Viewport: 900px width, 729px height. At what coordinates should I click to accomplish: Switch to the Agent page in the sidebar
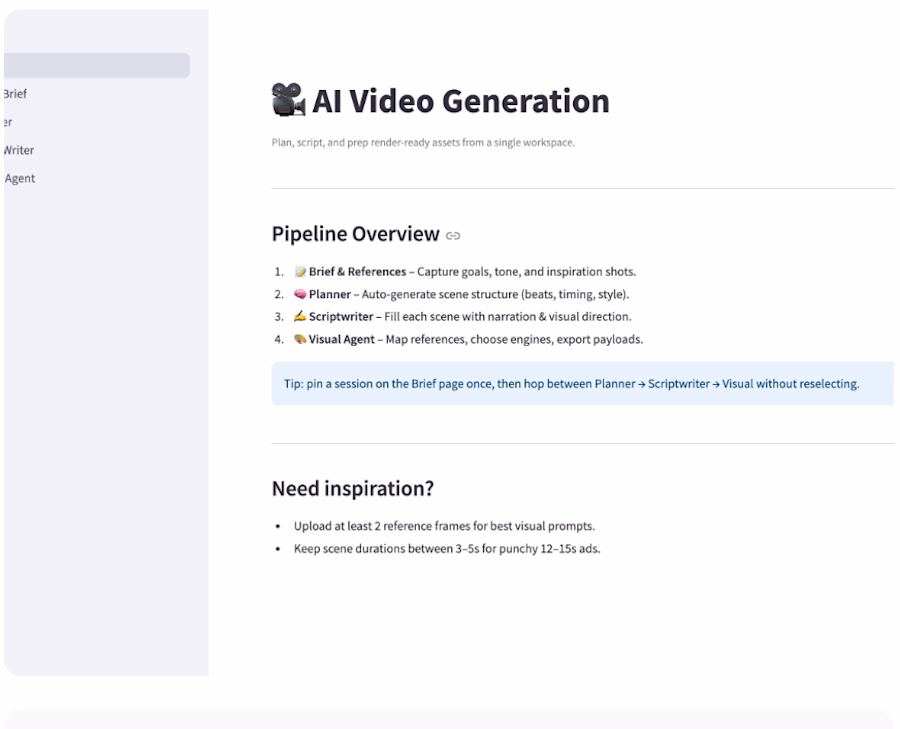[20, 179]
